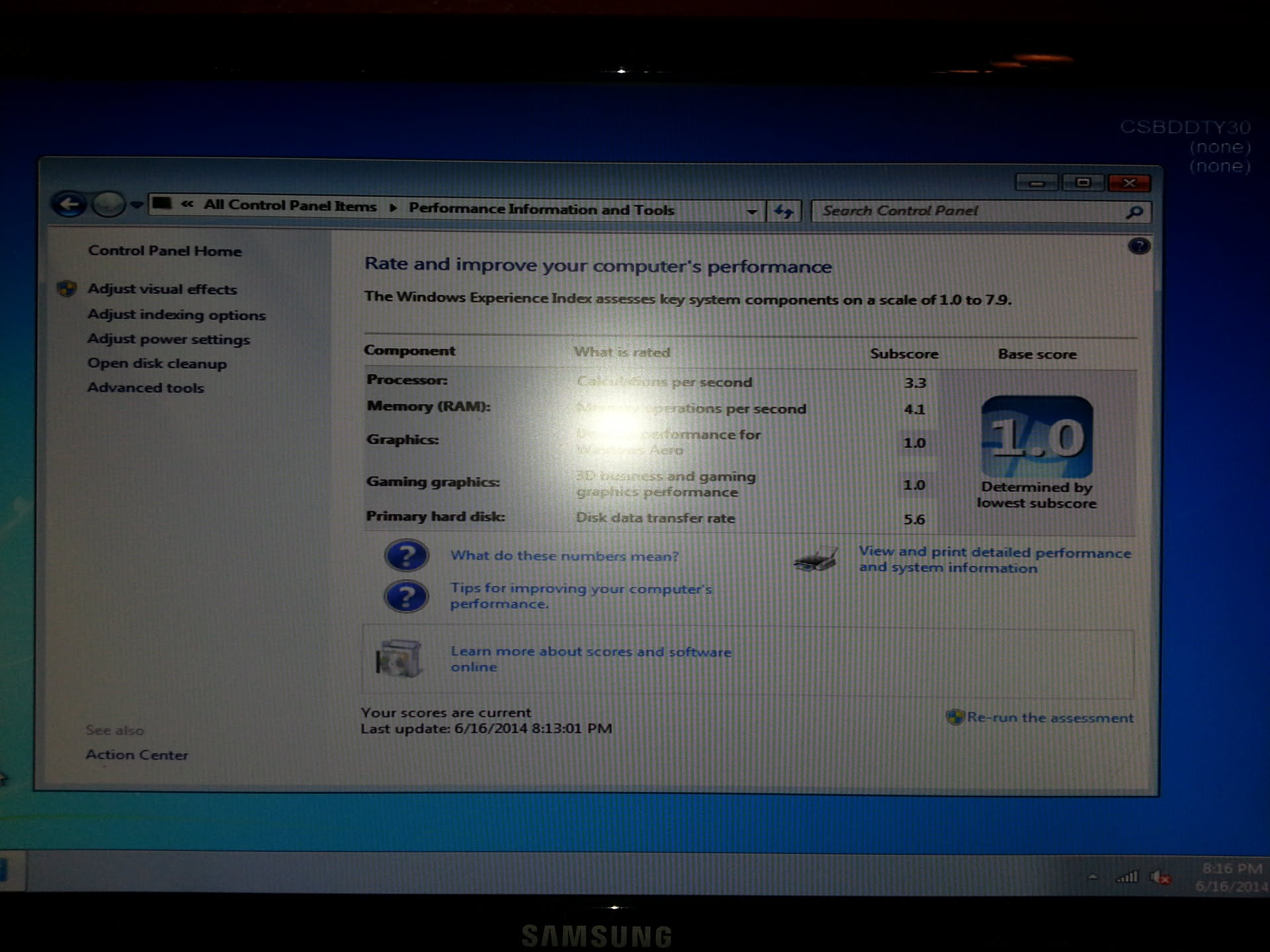
Task: Click the magnifier icon in search box
Action: [1134, 212]
